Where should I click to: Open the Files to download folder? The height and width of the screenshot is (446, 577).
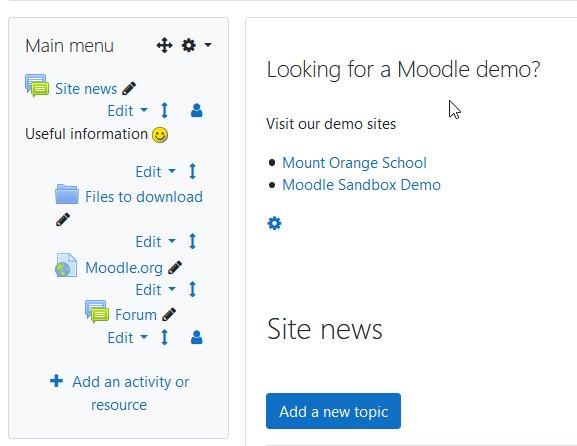click(x=144, y=197)
